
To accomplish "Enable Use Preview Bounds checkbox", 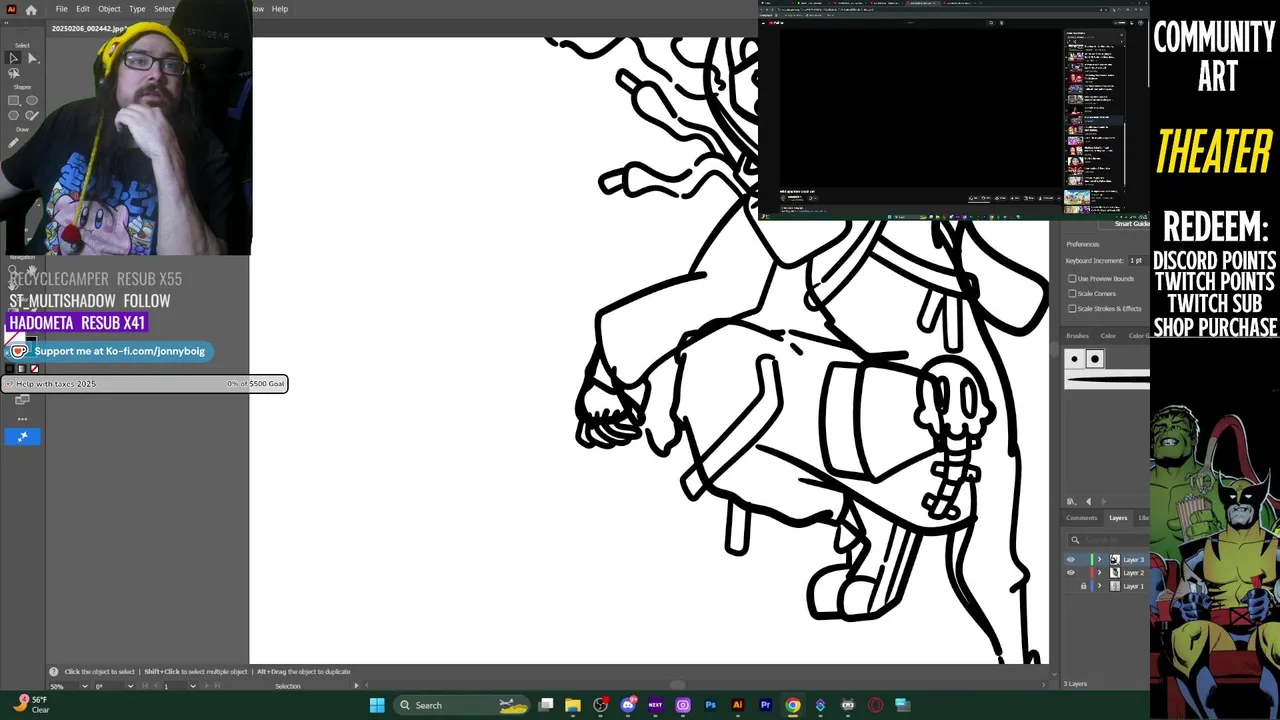I will (x=1072, y=279).
